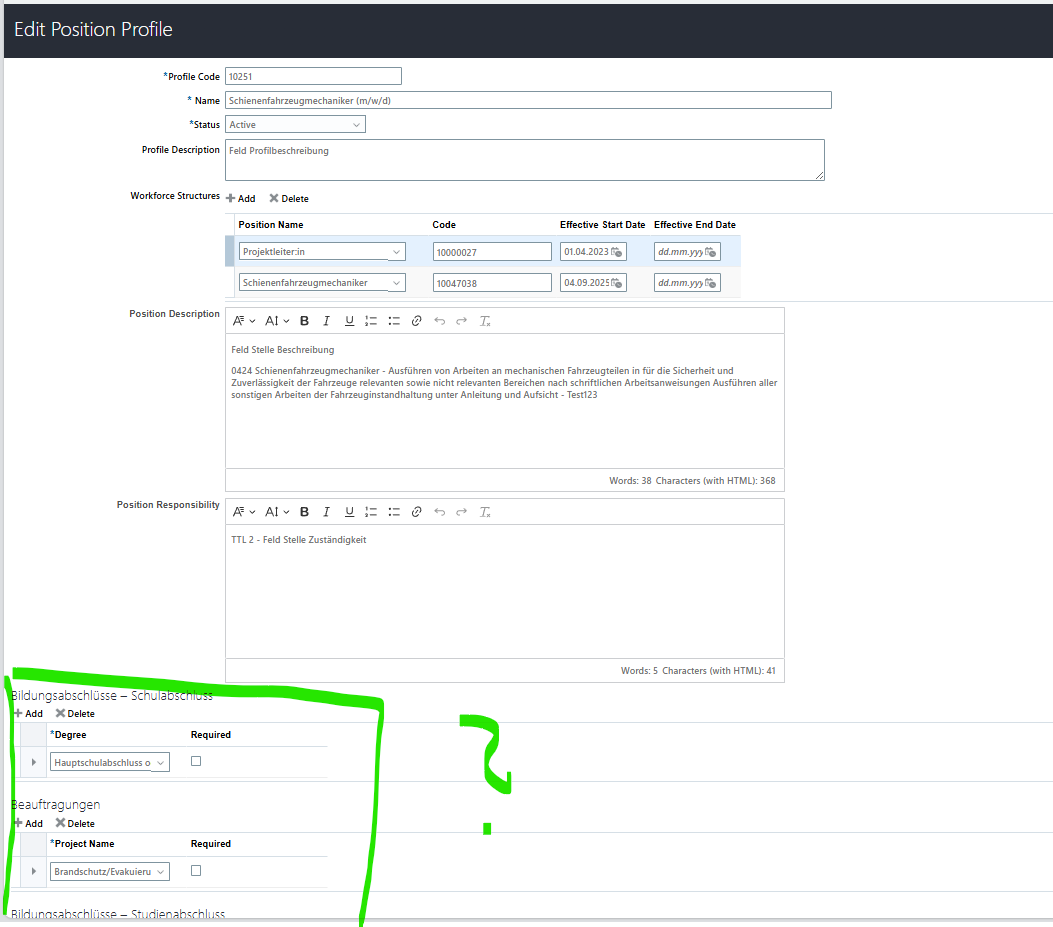Open font family menu in Position Responsibility
The width and height of the screenshot is (1053, 927).
[244, 512]
